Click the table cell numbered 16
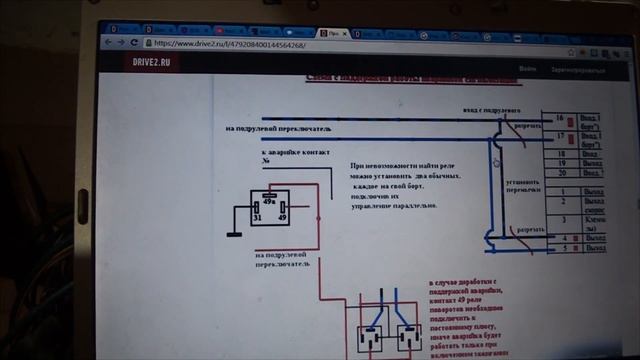The width and height of the screenshot is (640, 360). (x=560, y=118)
